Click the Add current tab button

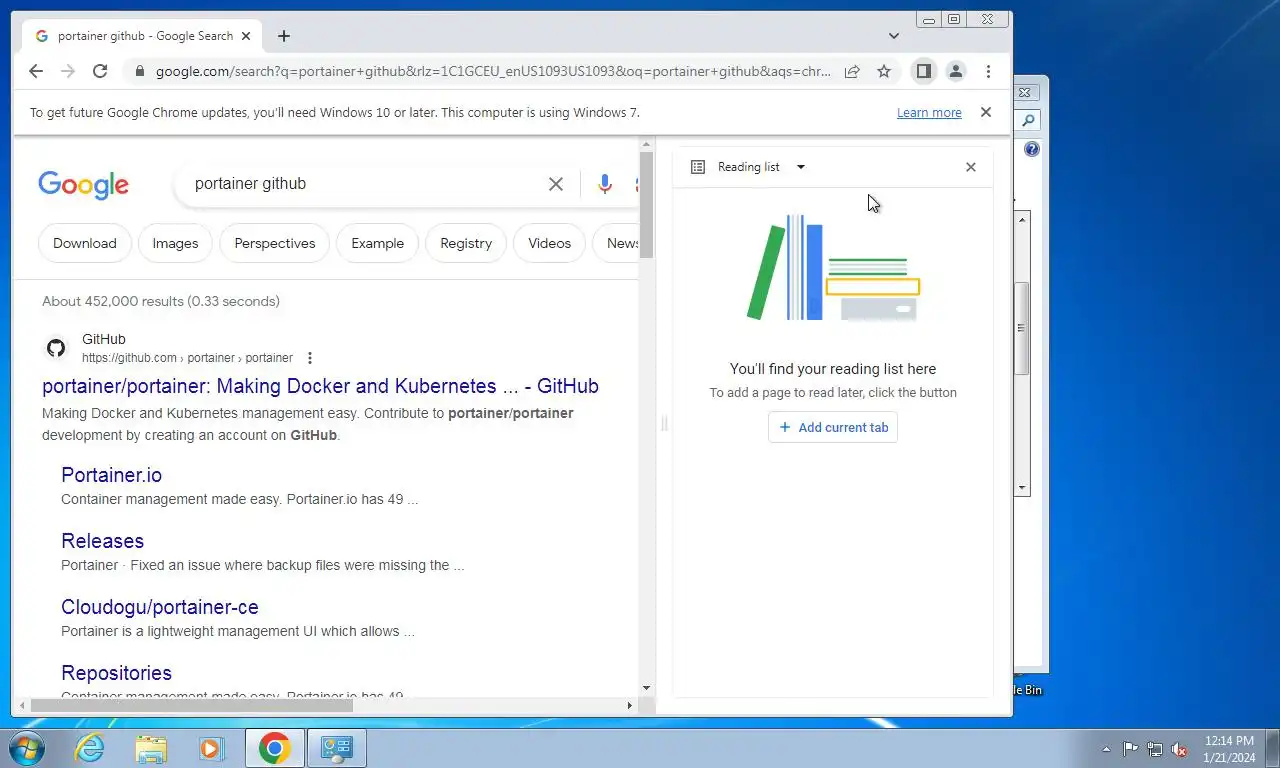(x=833, y=427)
